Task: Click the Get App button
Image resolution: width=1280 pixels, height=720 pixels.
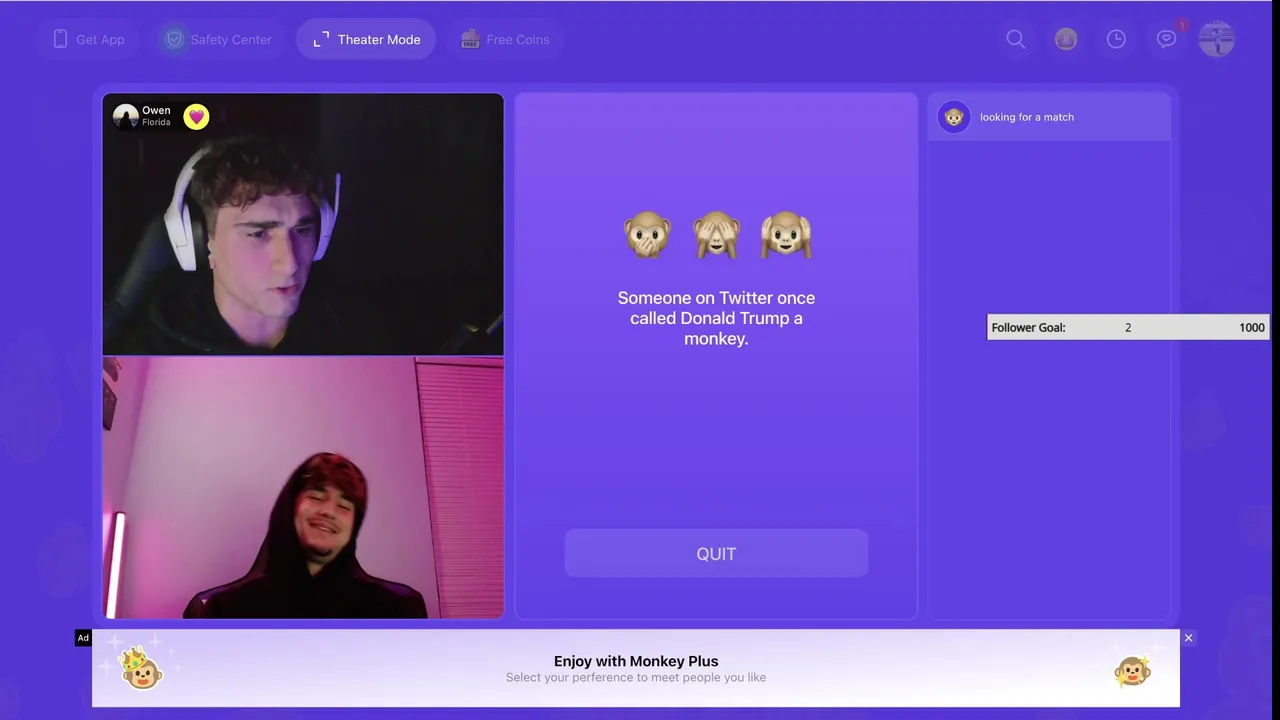Action: point(89,39)
